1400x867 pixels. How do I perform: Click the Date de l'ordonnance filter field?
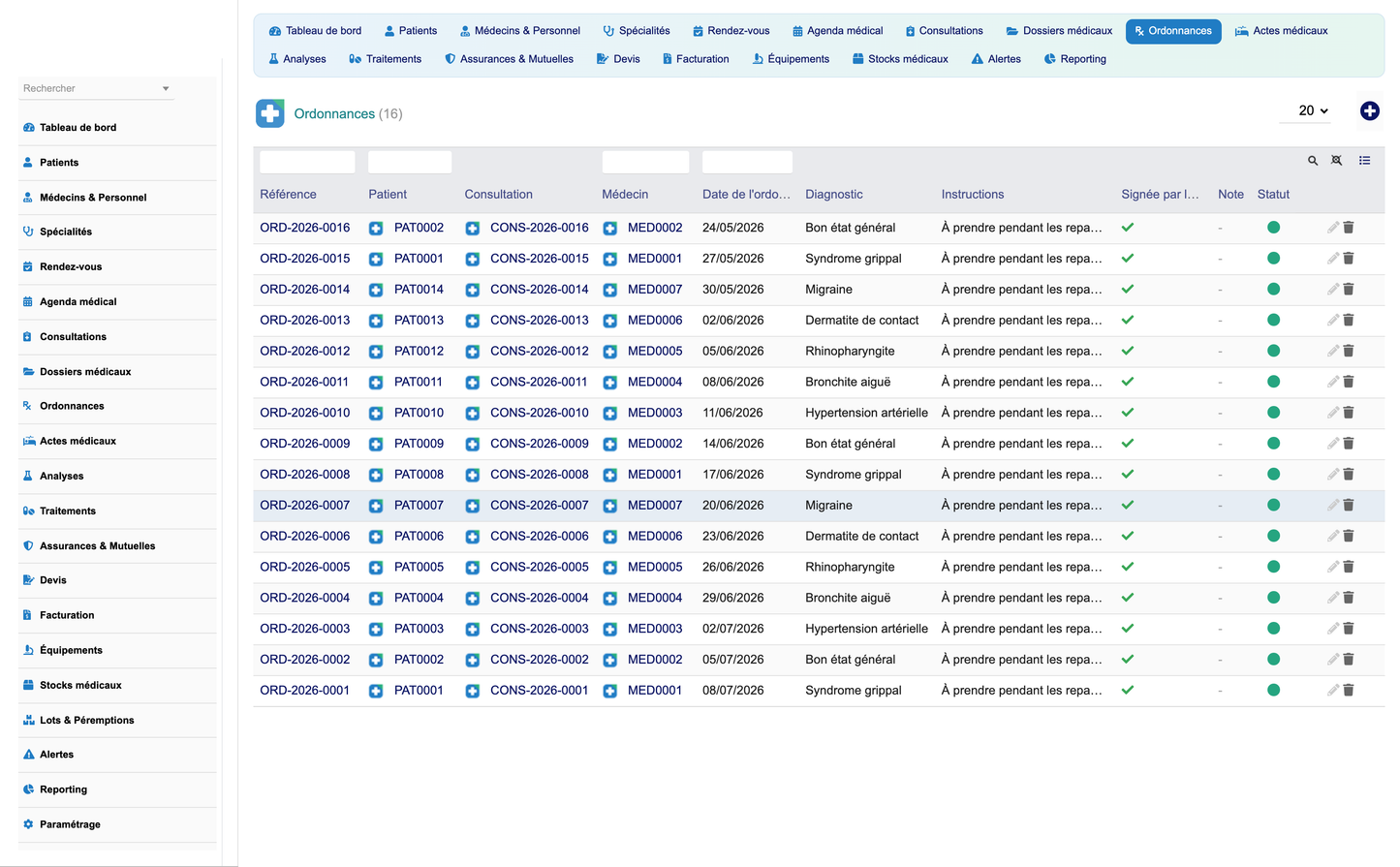pos(747,162)
